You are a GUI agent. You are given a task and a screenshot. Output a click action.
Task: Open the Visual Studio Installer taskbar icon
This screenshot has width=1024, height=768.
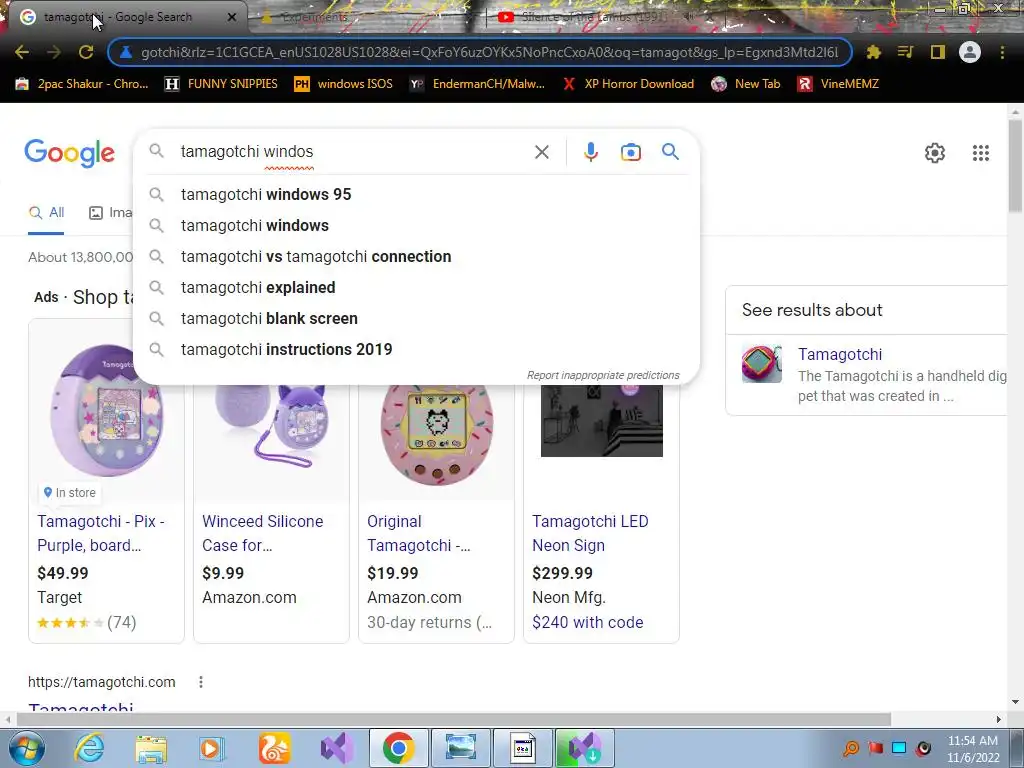[x=584, y=748]
